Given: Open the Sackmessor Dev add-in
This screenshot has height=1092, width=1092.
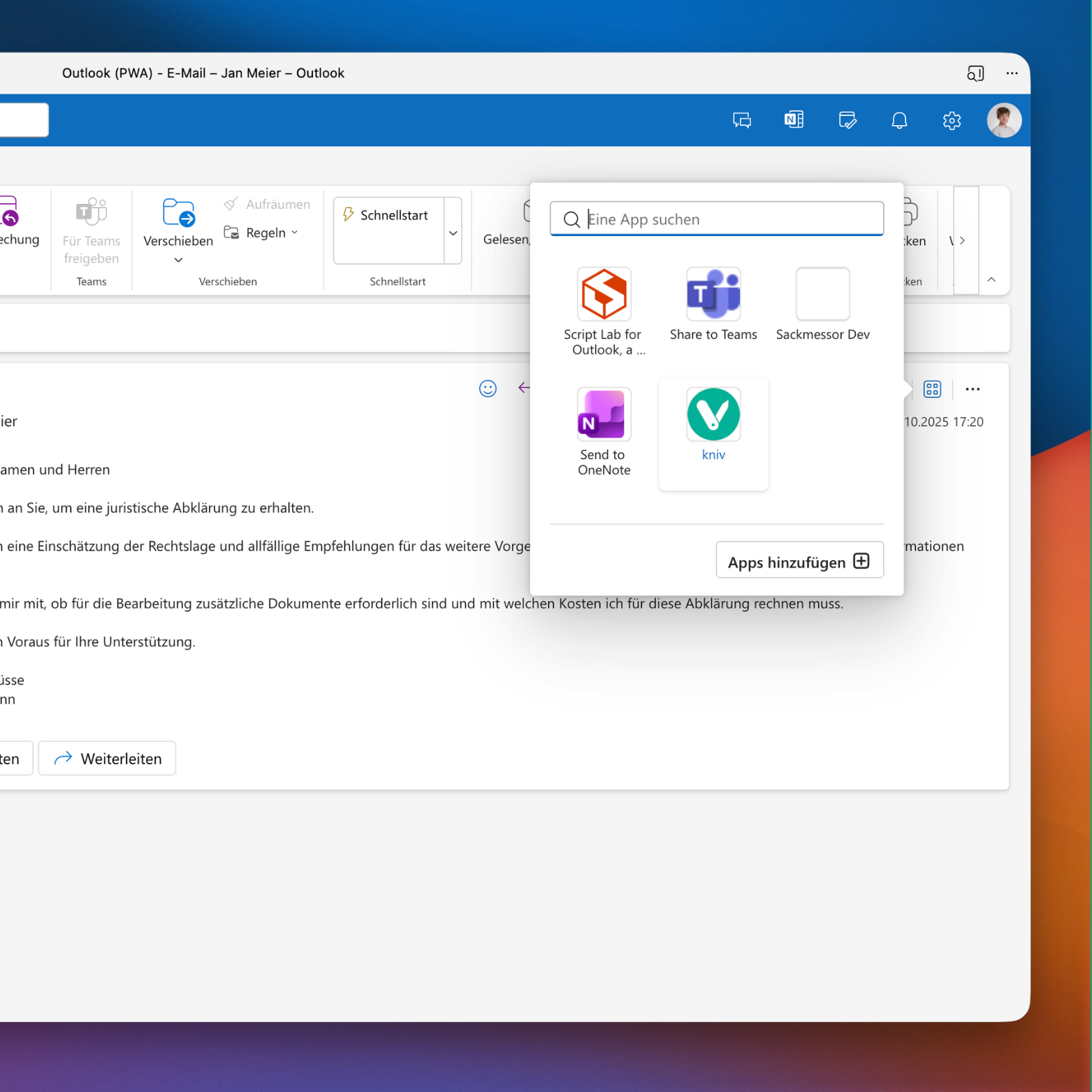Looking at the screenshot, I should click(x=822, y=295).
